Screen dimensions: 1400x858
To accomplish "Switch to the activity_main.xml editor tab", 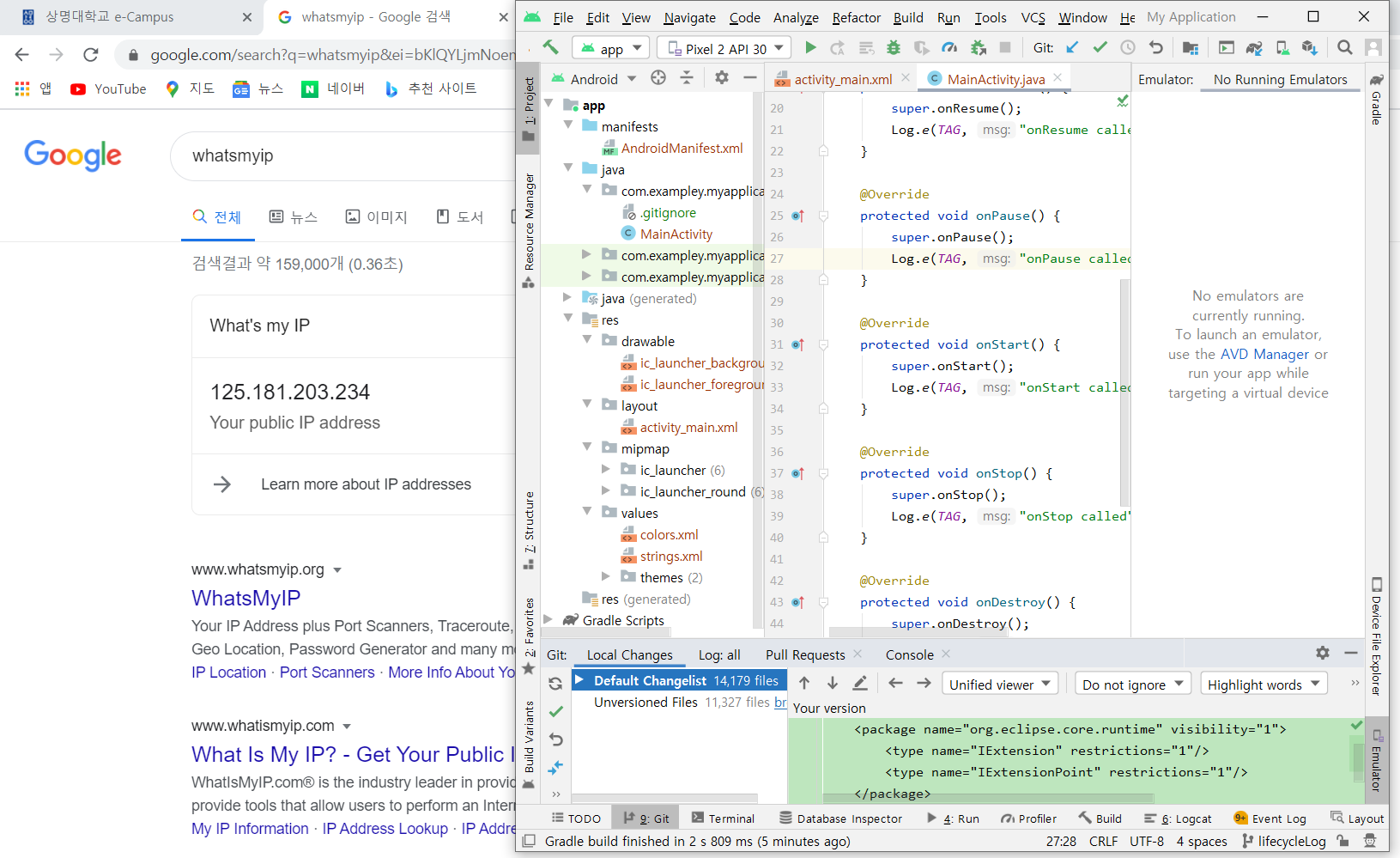I will pyautogui.click(x=842, y=79).
